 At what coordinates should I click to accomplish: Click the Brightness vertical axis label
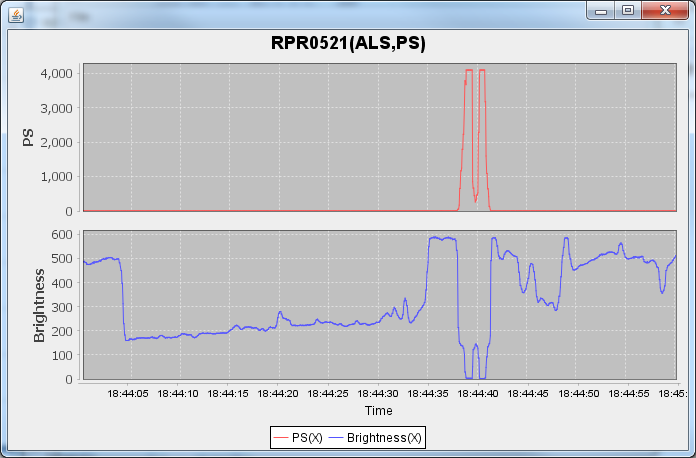coord(40,305)
